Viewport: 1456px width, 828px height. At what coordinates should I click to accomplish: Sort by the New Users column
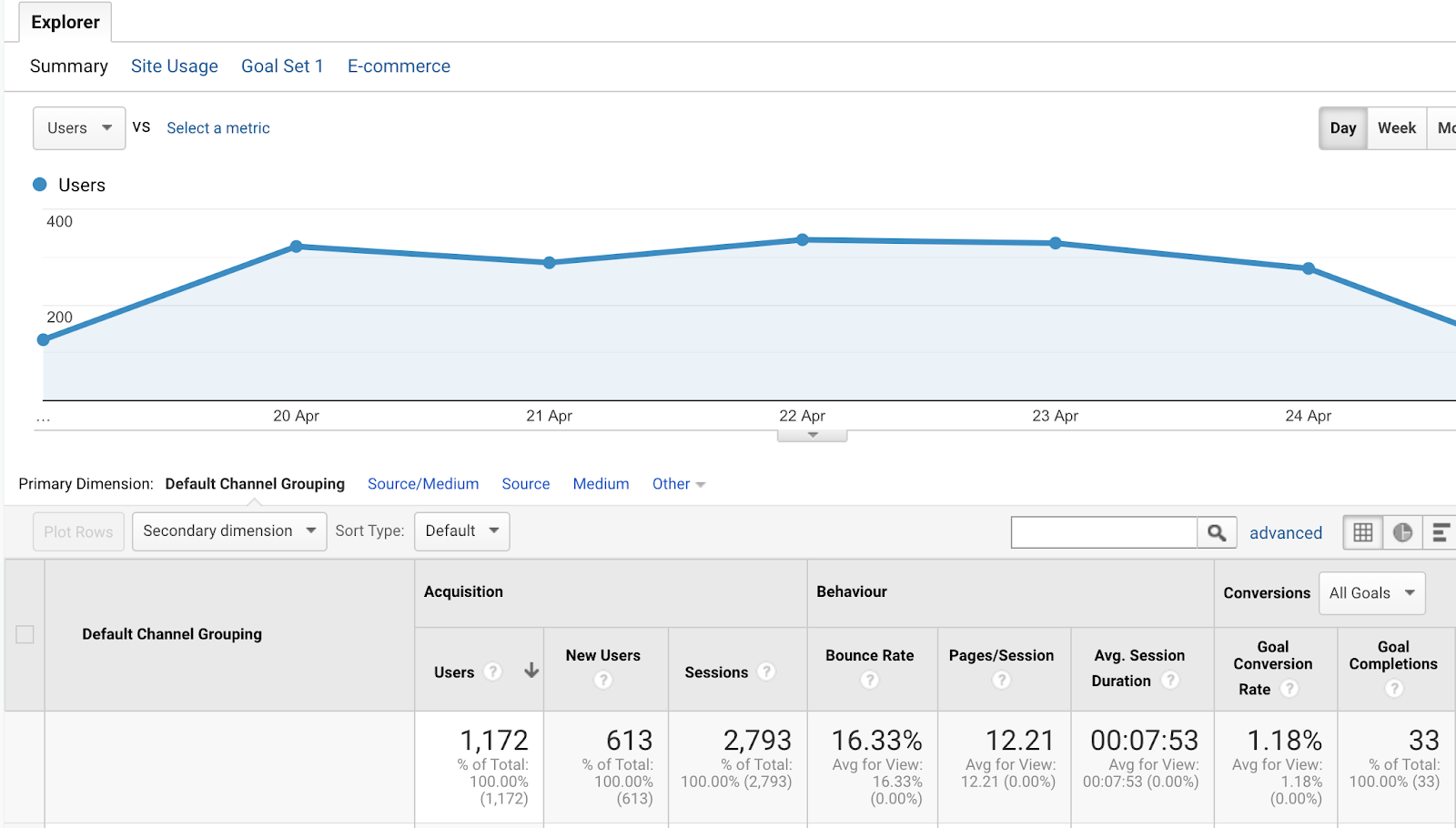[603, 655]
